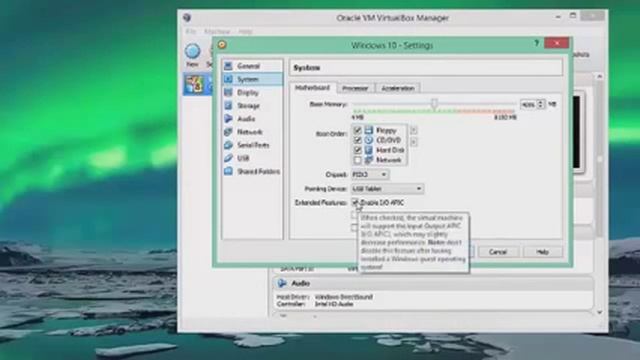Toggle the Enable I/O APIC checkbox
The image size is (640, 360).
pyautogui.click(x=355, y=202)
